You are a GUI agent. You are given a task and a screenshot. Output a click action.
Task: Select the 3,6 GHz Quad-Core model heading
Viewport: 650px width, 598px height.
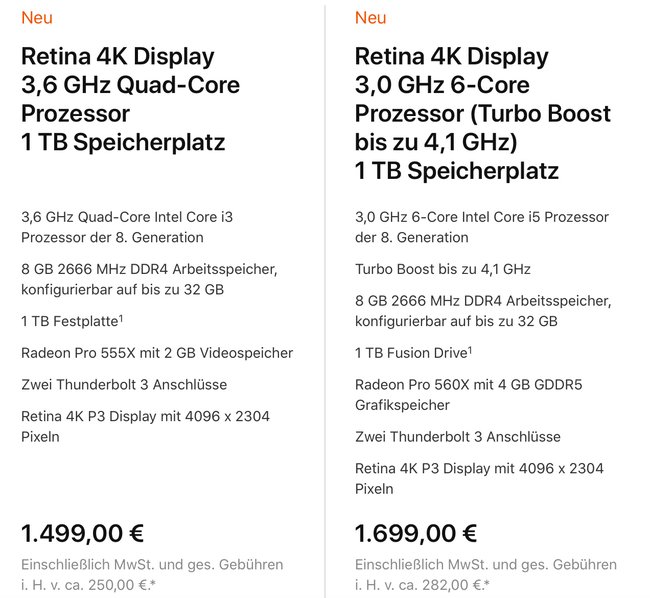point(131,99)
